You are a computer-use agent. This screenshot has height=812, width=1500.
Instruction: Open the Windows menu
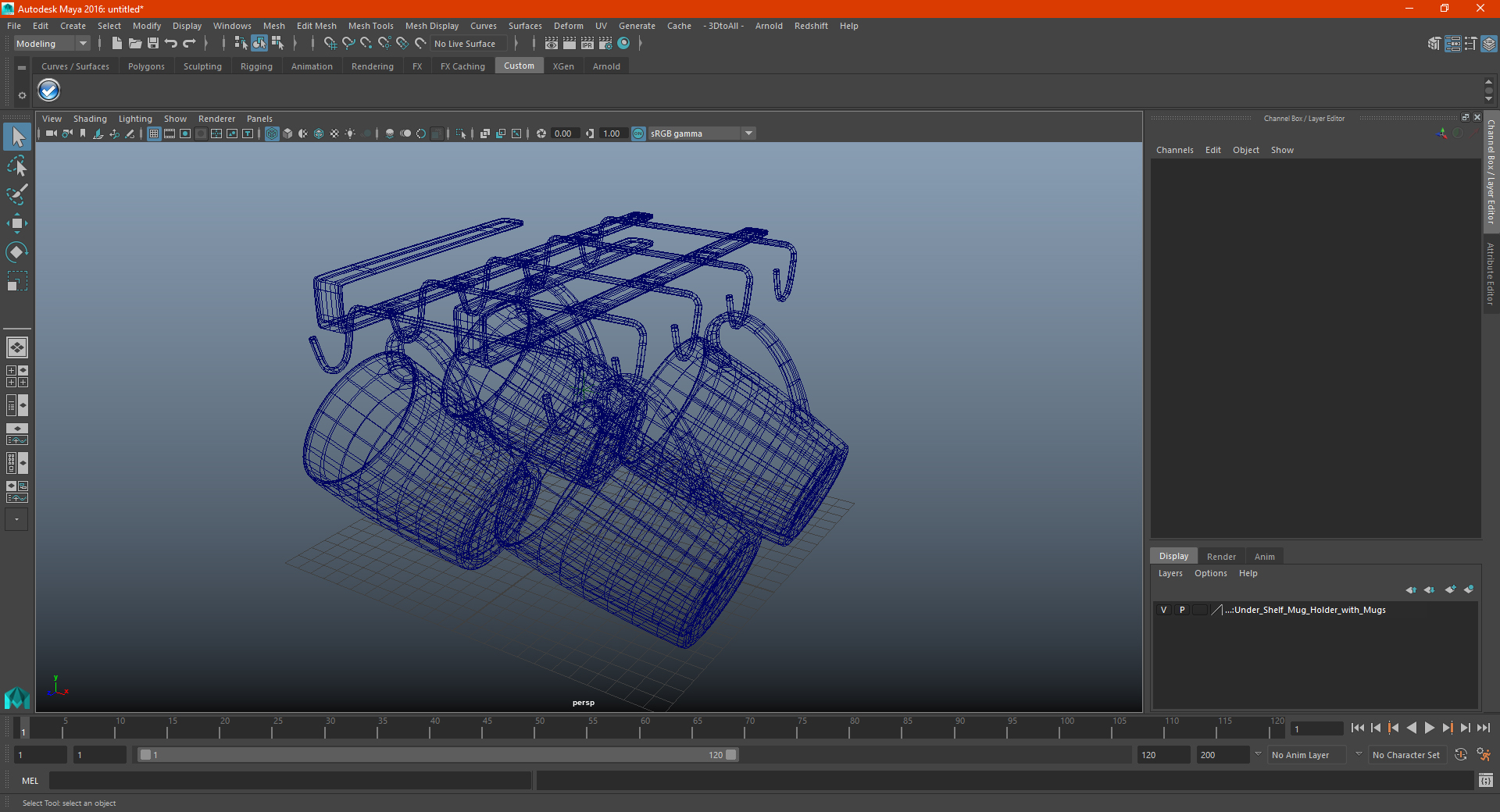(x=232, y=26)
